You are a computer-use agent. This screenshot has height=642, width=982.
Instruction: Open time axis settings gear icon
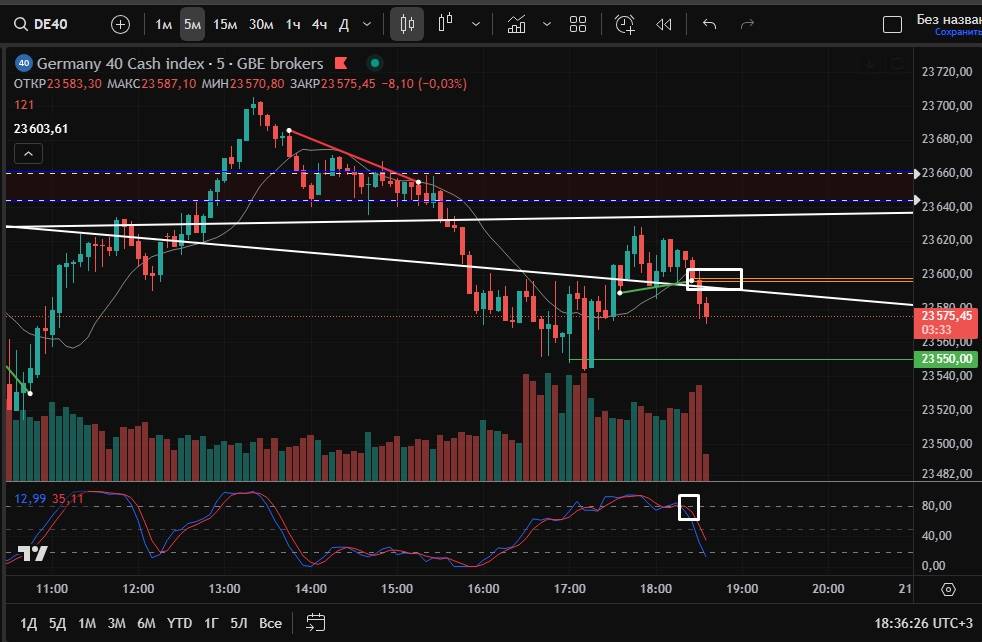click(x=948, y=590)
